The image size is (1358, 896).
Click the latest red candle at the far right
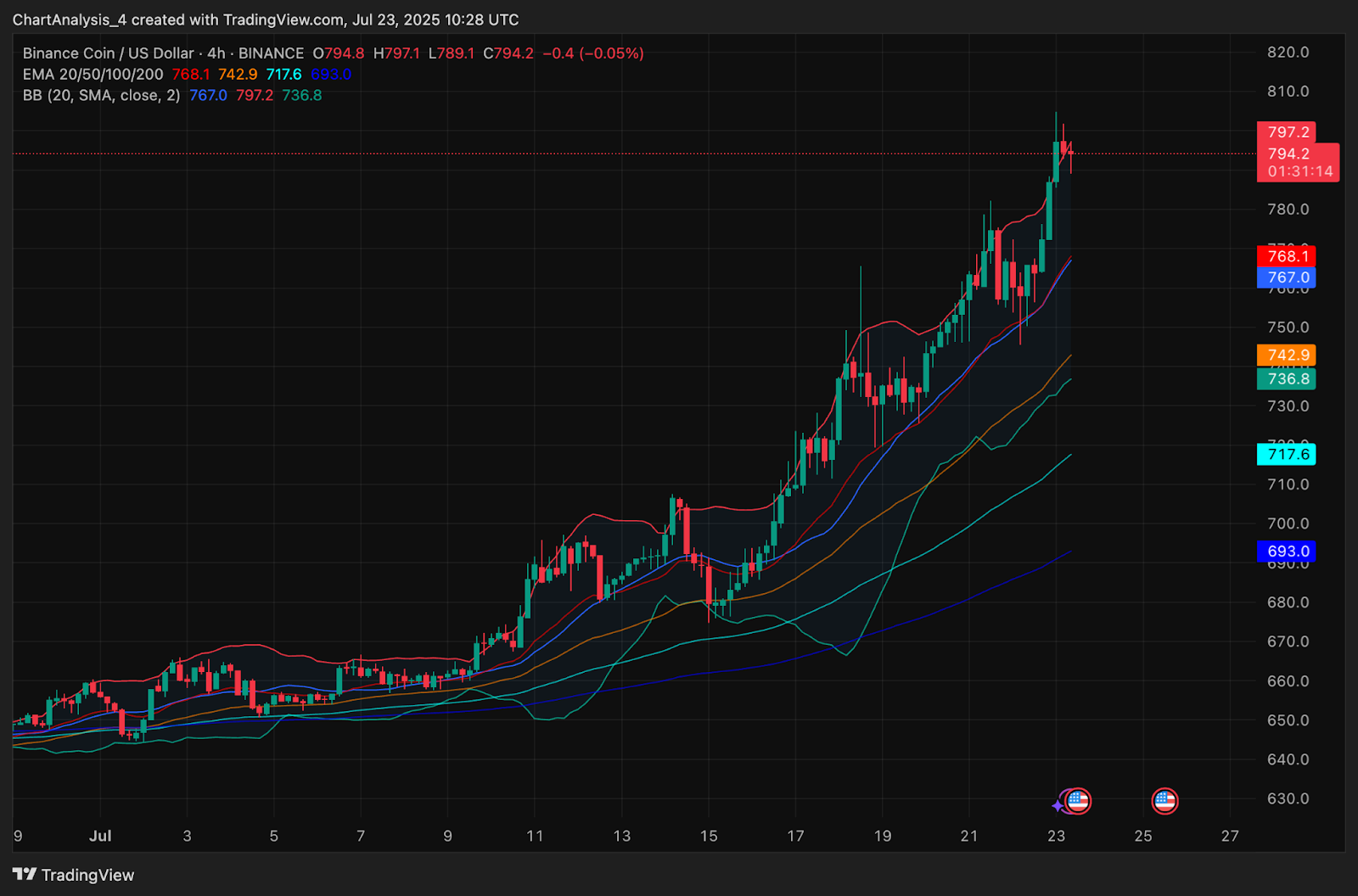[1071, 154]
